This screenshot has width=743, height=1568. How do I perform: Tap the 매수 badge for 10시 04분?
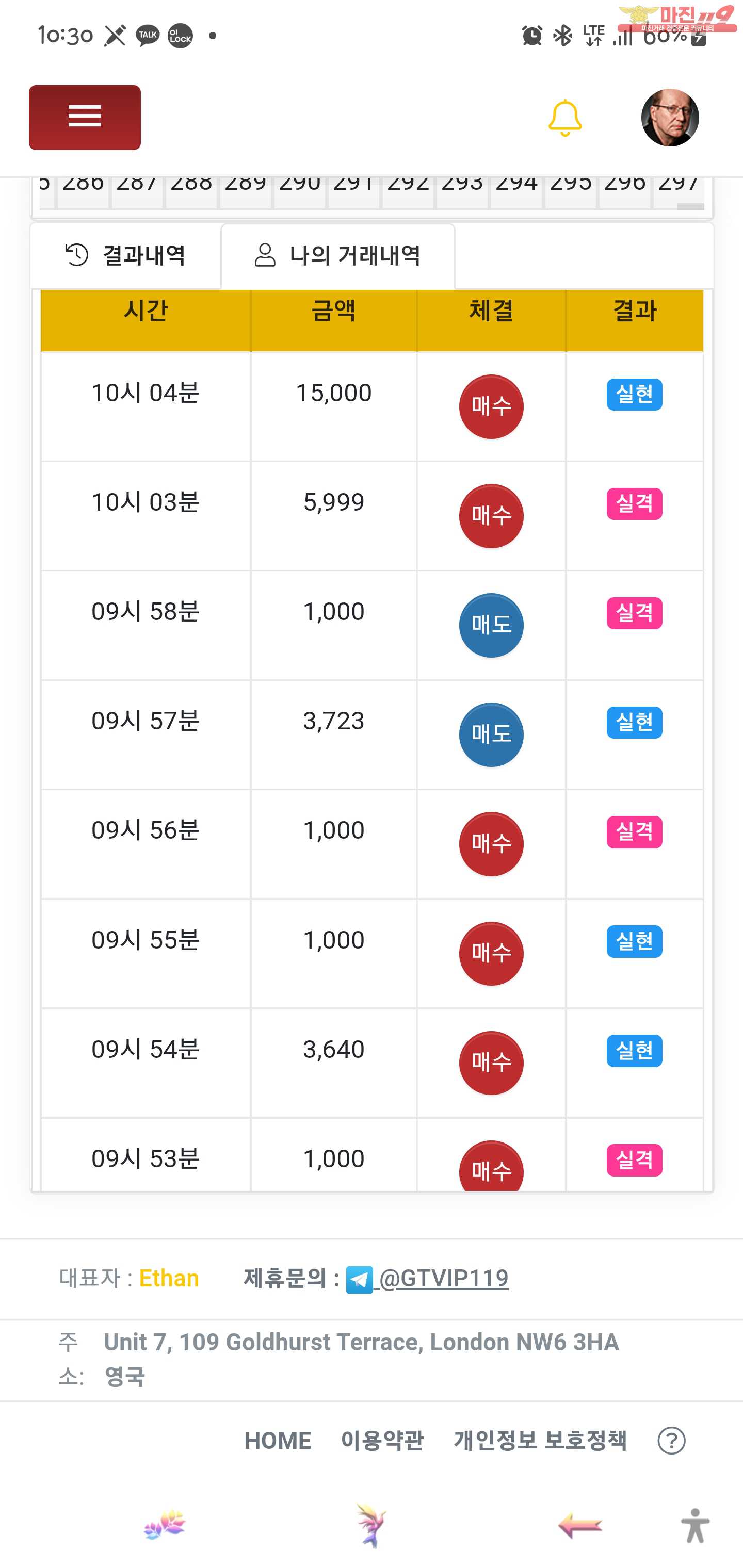(x=491, y=406)
